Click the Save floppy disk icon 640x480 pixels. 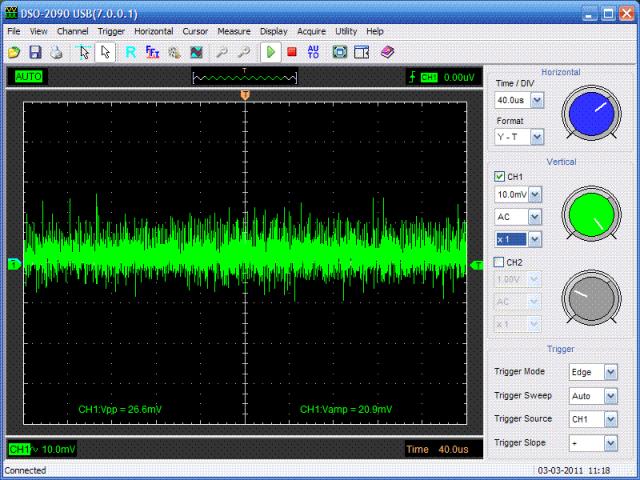(35, 51)
